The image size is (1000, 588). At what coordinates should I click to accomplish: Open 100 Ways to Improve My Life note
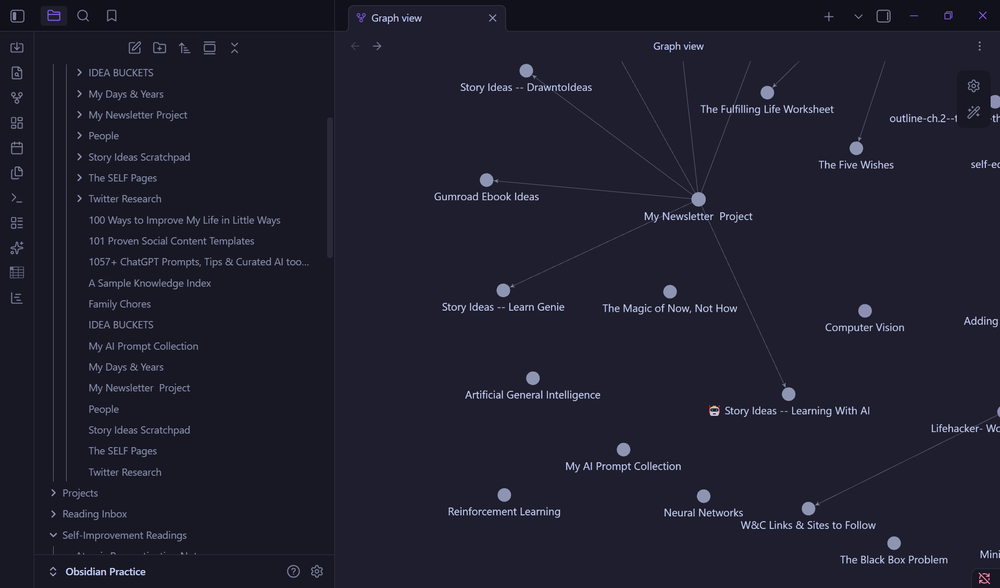(x=184, y=220)
